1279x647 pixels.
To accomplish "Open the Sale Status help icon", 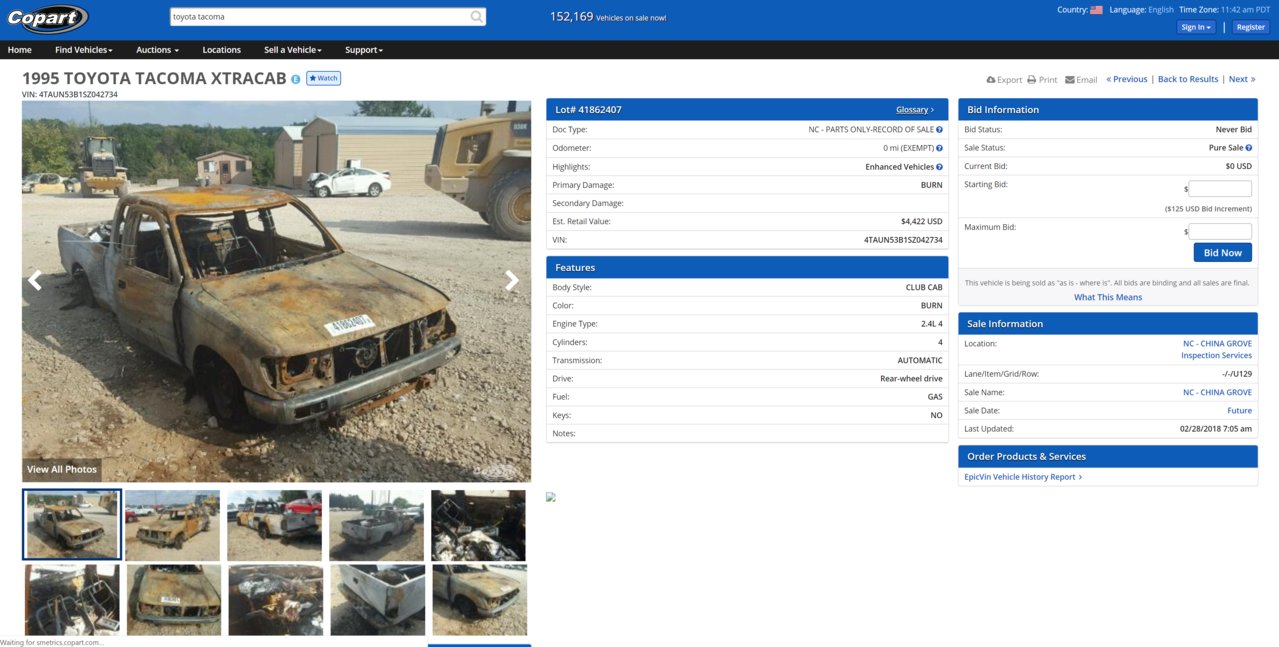I will click(x=1249, y=148).
